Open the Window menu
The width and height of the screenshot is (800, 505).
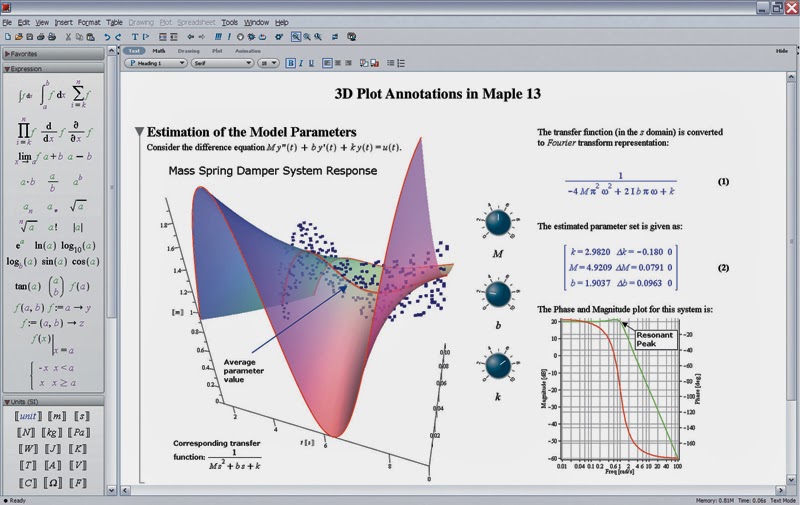click(256, 22)
